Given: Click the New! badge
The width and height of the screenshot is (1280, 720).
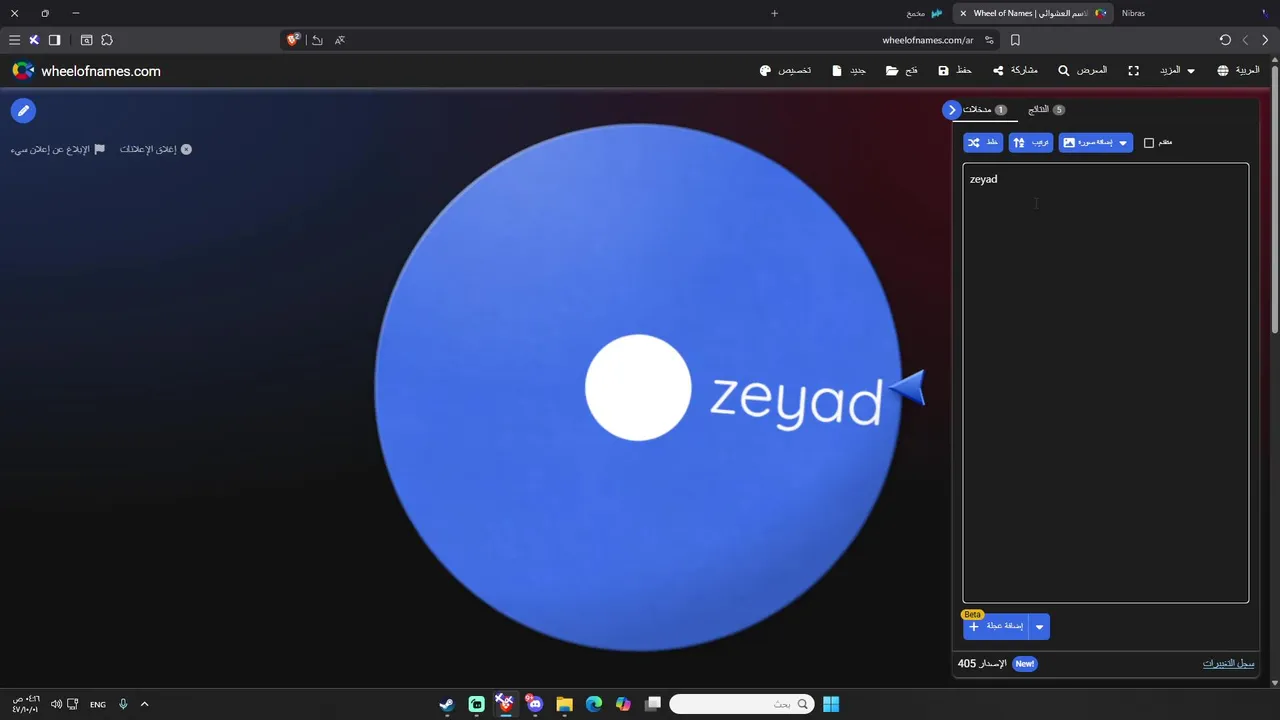Looking at the screenshot, I should [x=1024, y=664].
